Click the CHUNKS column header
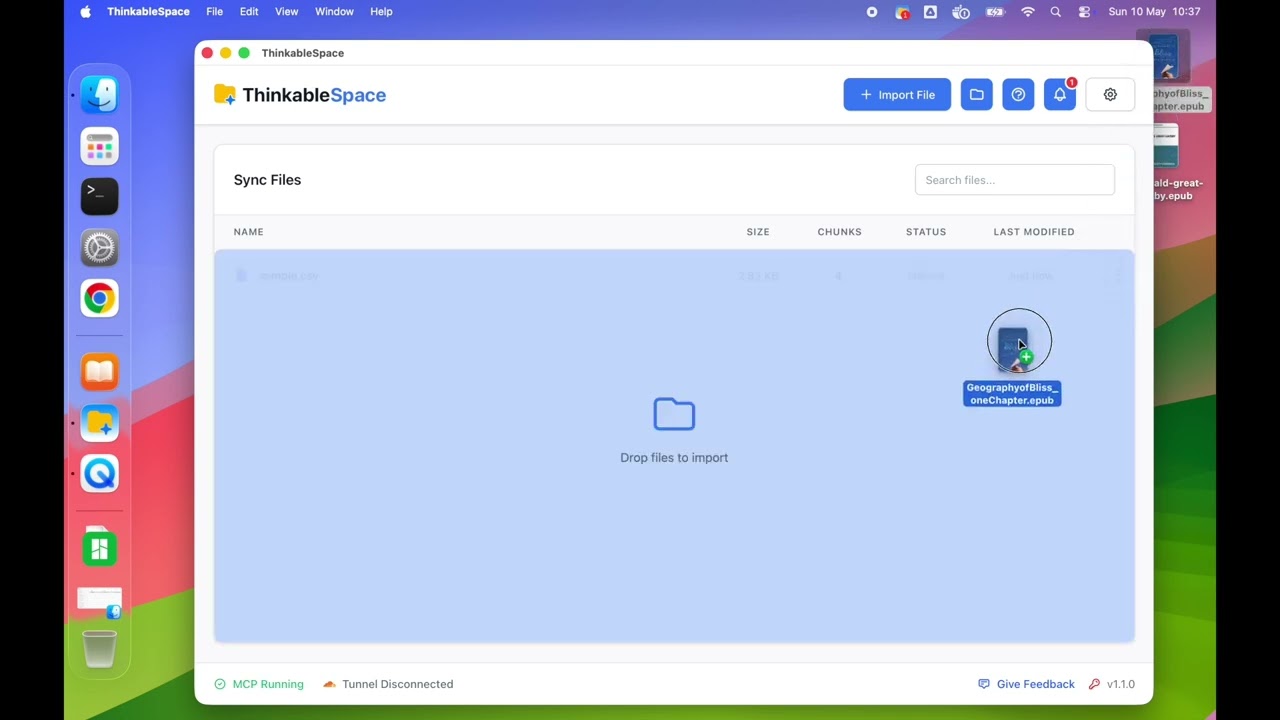 pos(839,232)
